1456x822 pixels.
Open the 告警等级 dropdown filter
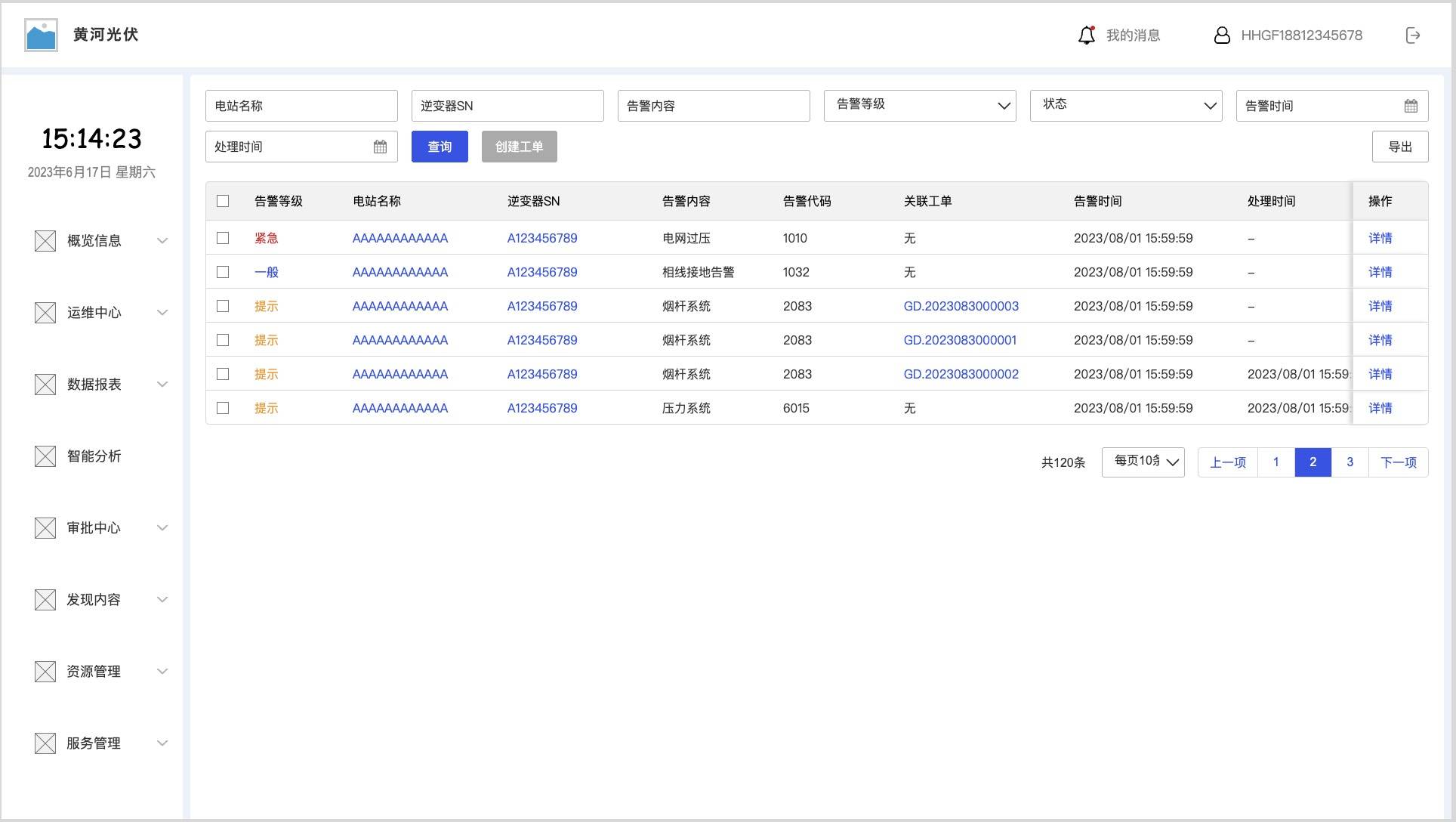tap(919, 106)
